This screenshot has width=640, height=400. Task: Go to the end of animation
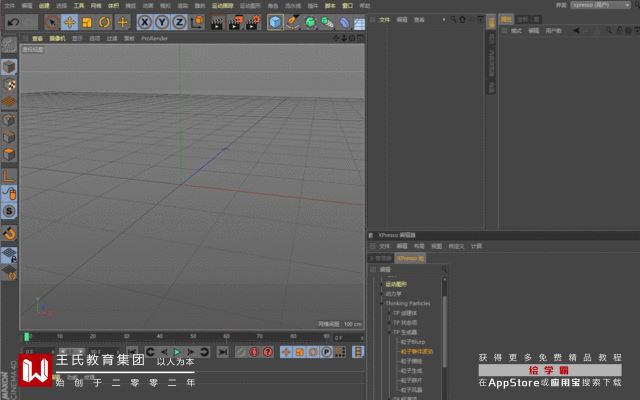click(x=222, y=352)
